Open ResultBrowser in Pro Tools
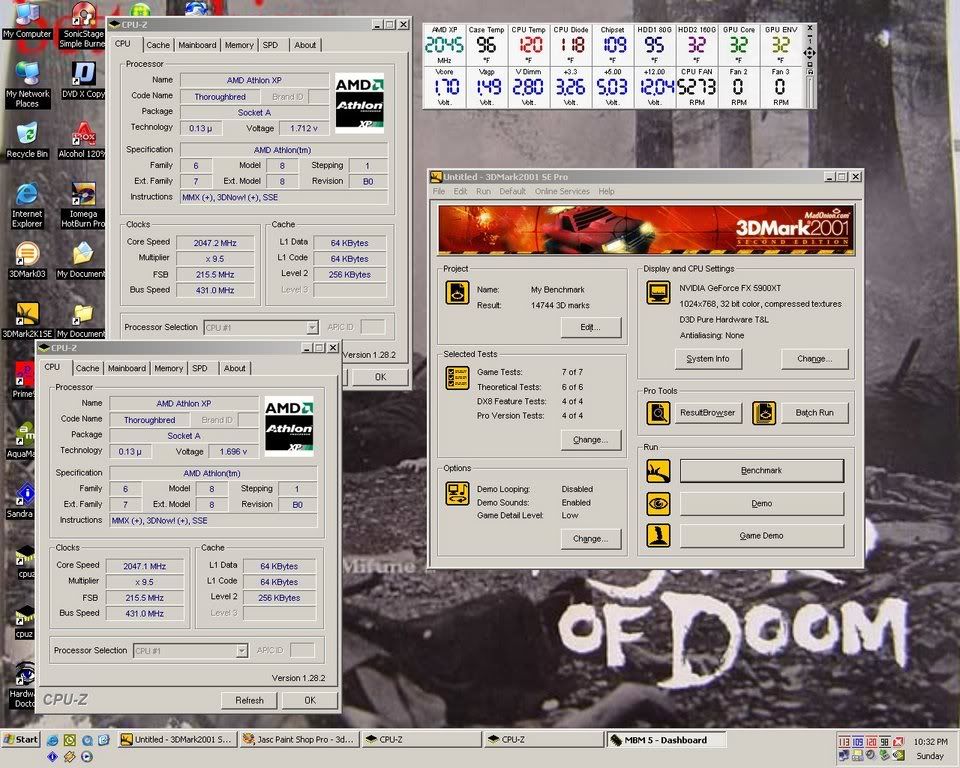960x768 pixels. pyautogui.click(x=707, y=413)
